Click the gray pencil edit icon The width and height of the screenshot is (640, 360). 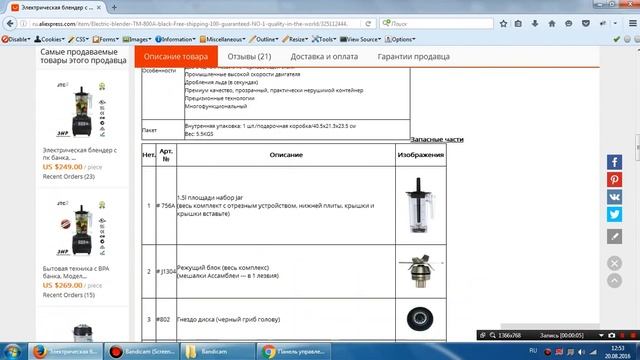(x=614, y=236)
